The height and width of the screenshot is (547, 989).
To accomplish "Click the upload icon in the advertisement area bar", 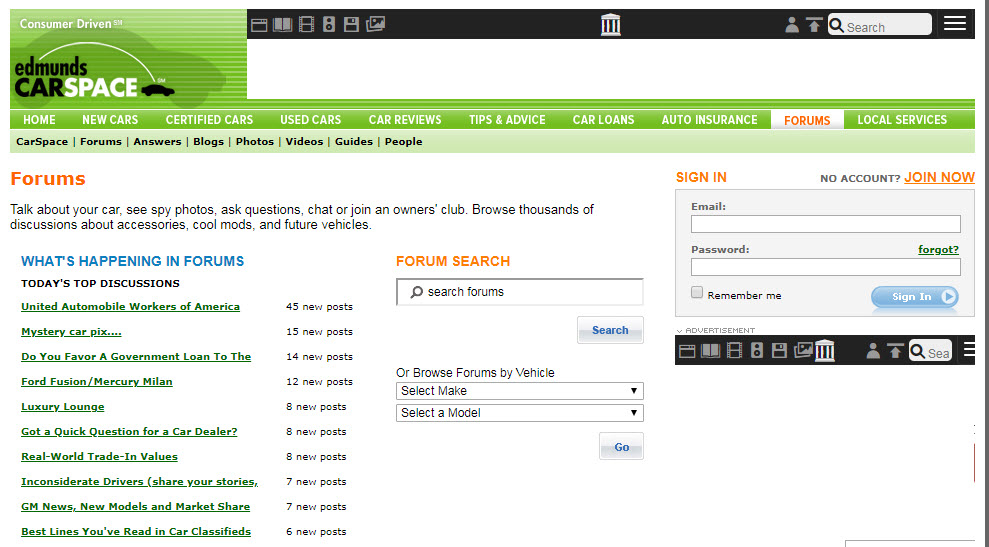I will pyautogui.click(x=895, y=351).
